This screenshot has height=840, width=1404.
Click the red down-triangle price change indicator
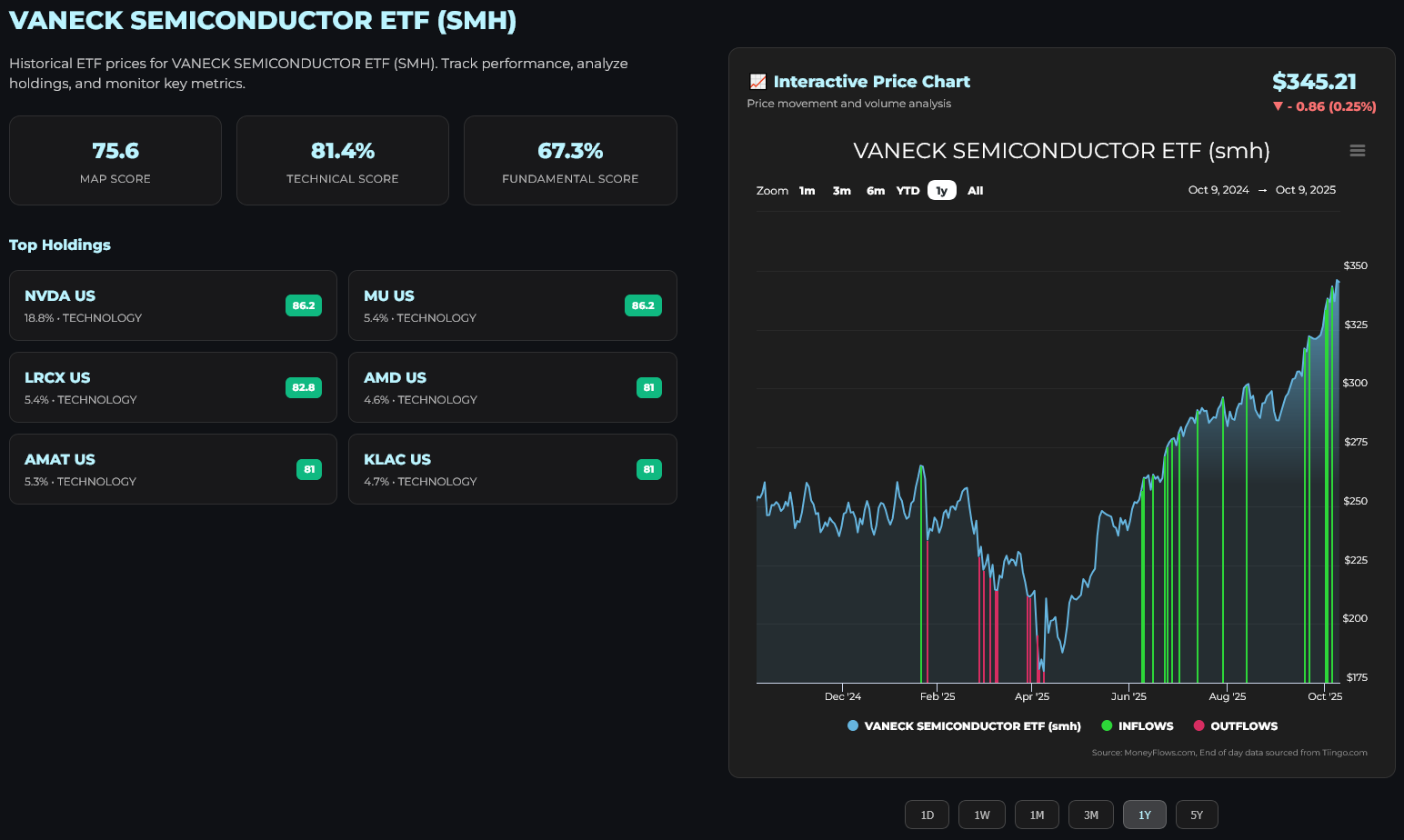point(1278,106)
